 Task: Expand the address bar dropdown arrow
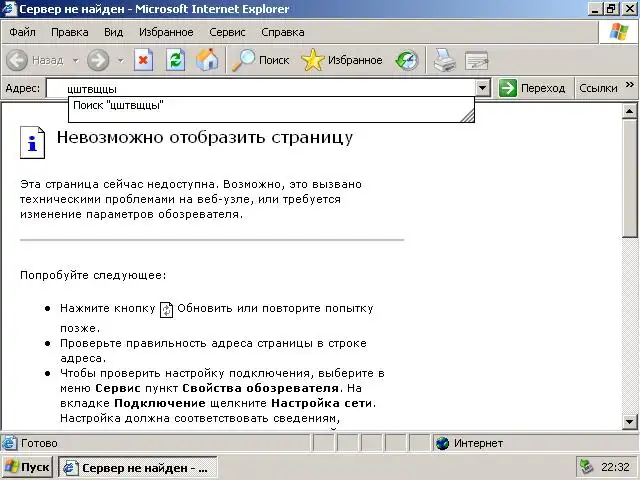[x=482, y=88]
